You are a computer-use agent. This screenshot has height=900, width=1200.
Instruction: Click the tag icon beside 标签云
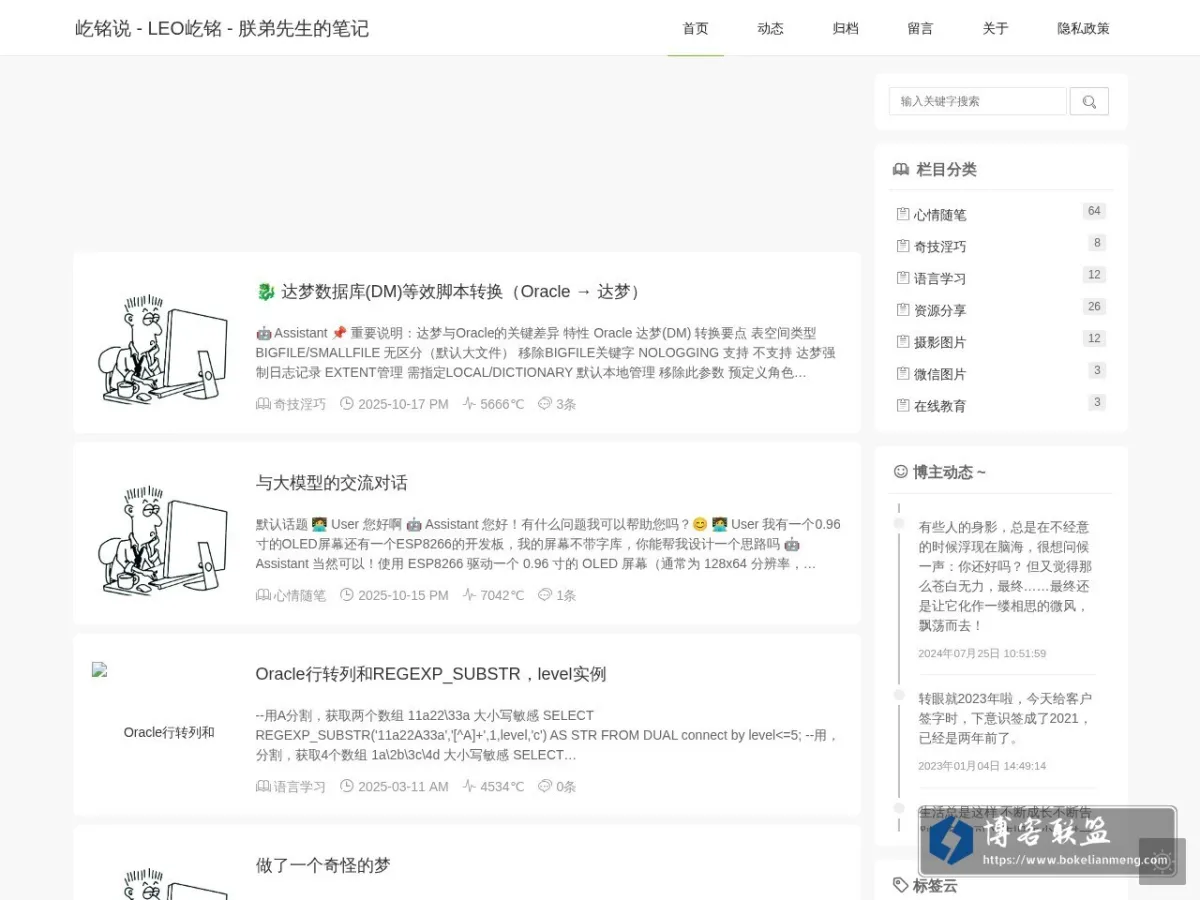pos(901,885)
